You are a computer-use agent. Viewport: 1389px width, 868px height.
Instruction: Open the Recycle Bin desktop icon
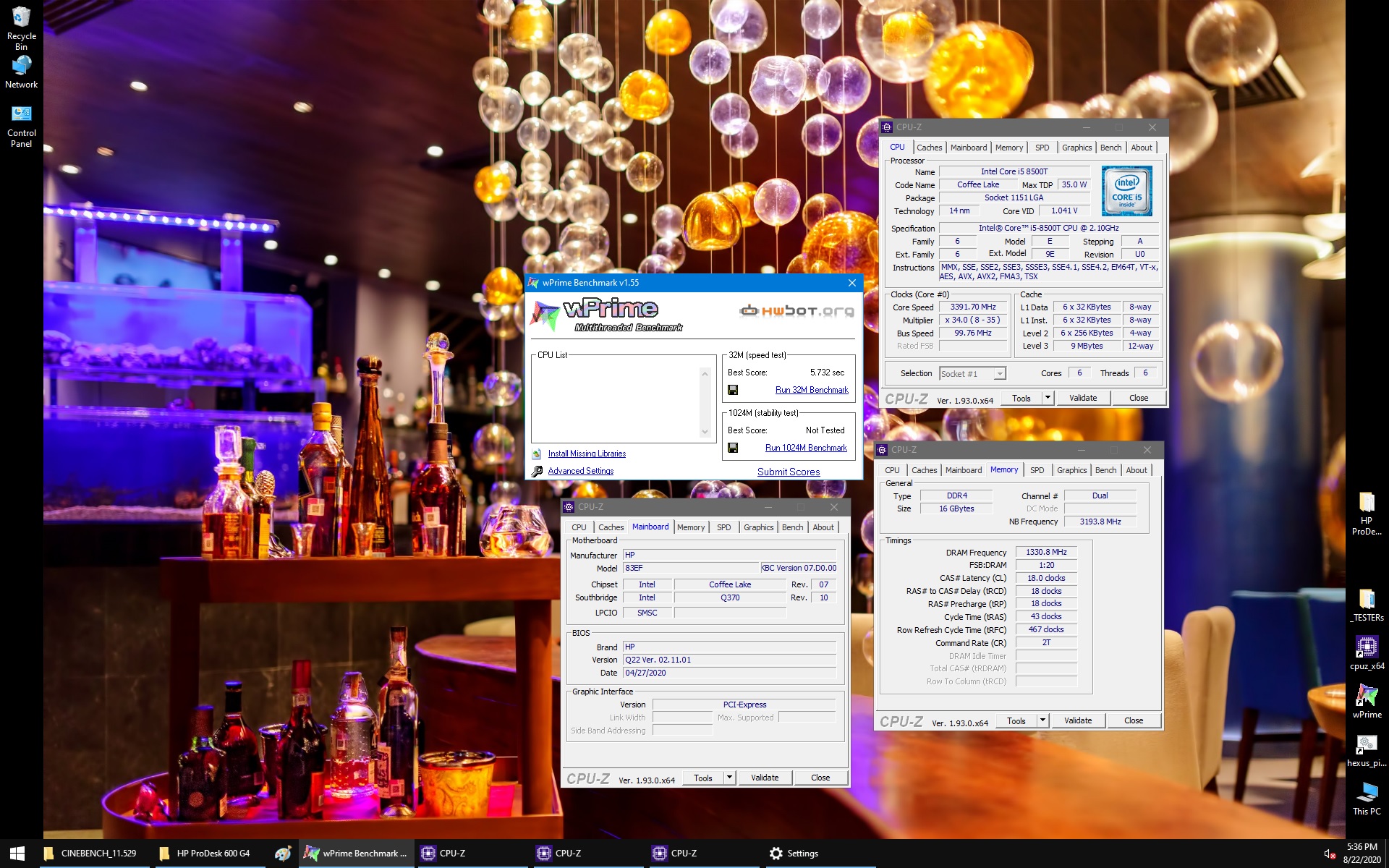click(21, 27)
